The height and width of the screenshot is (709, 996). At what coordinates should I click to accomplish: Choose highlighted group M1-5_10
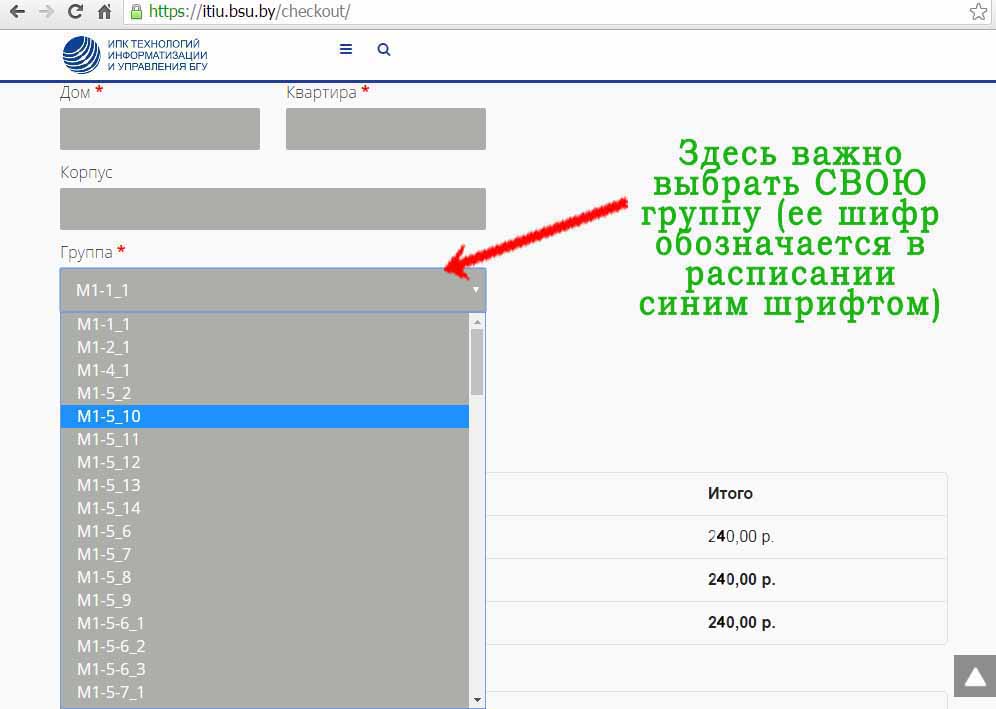pos(264,416)
